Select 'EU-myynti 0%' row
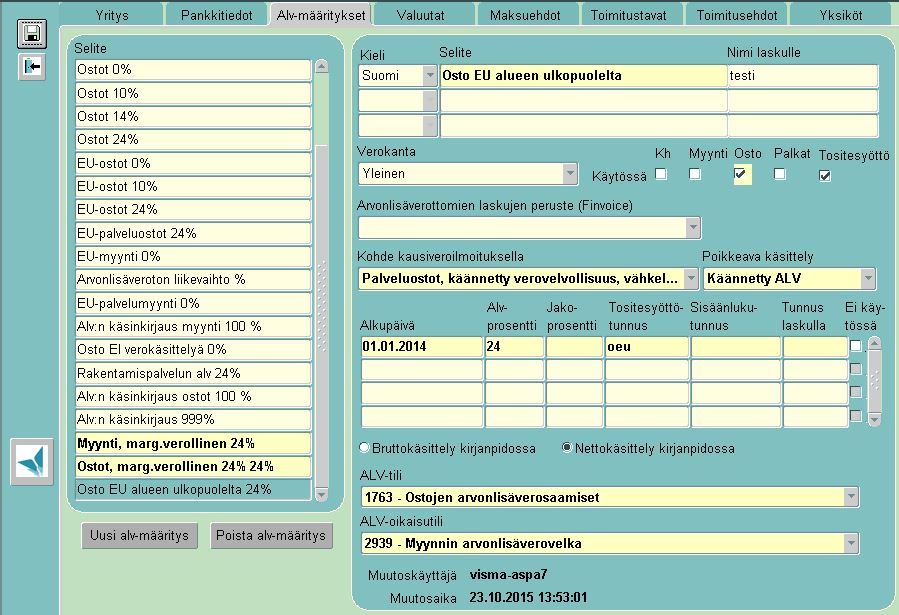 click(193, 256)
